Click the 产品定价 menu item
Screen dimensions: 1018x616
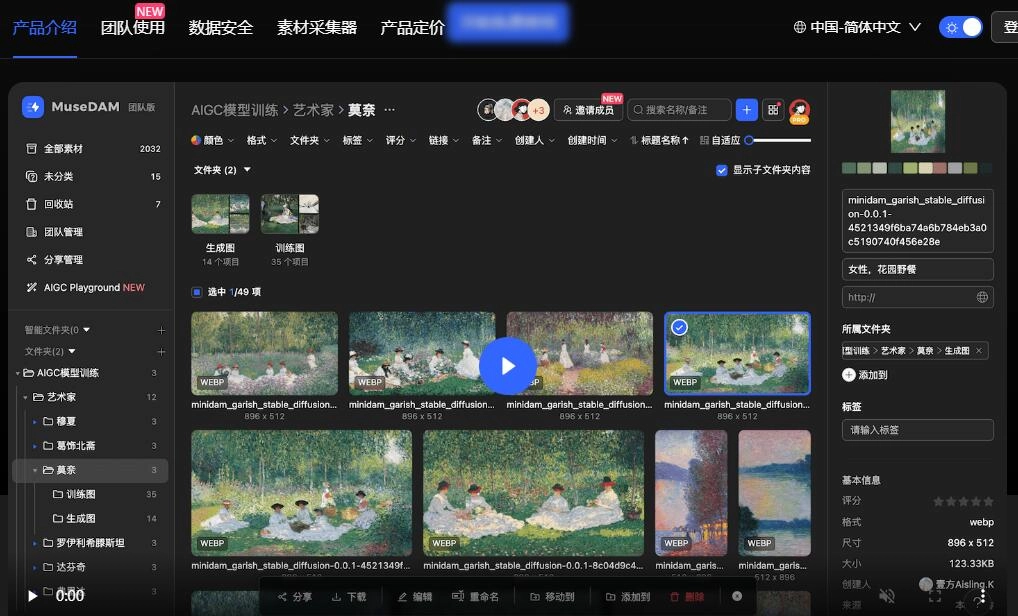tap(411, 28)
